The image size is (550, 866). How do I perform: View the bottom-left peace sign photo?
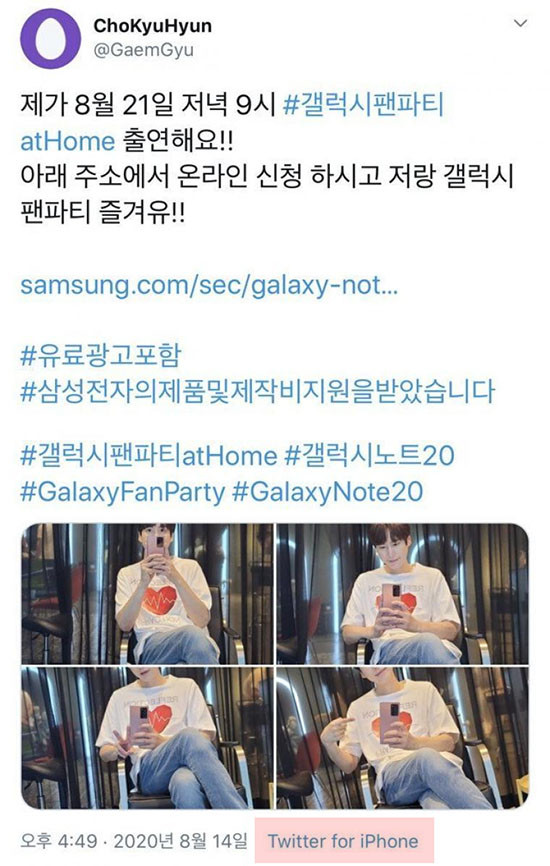point(147,738)
